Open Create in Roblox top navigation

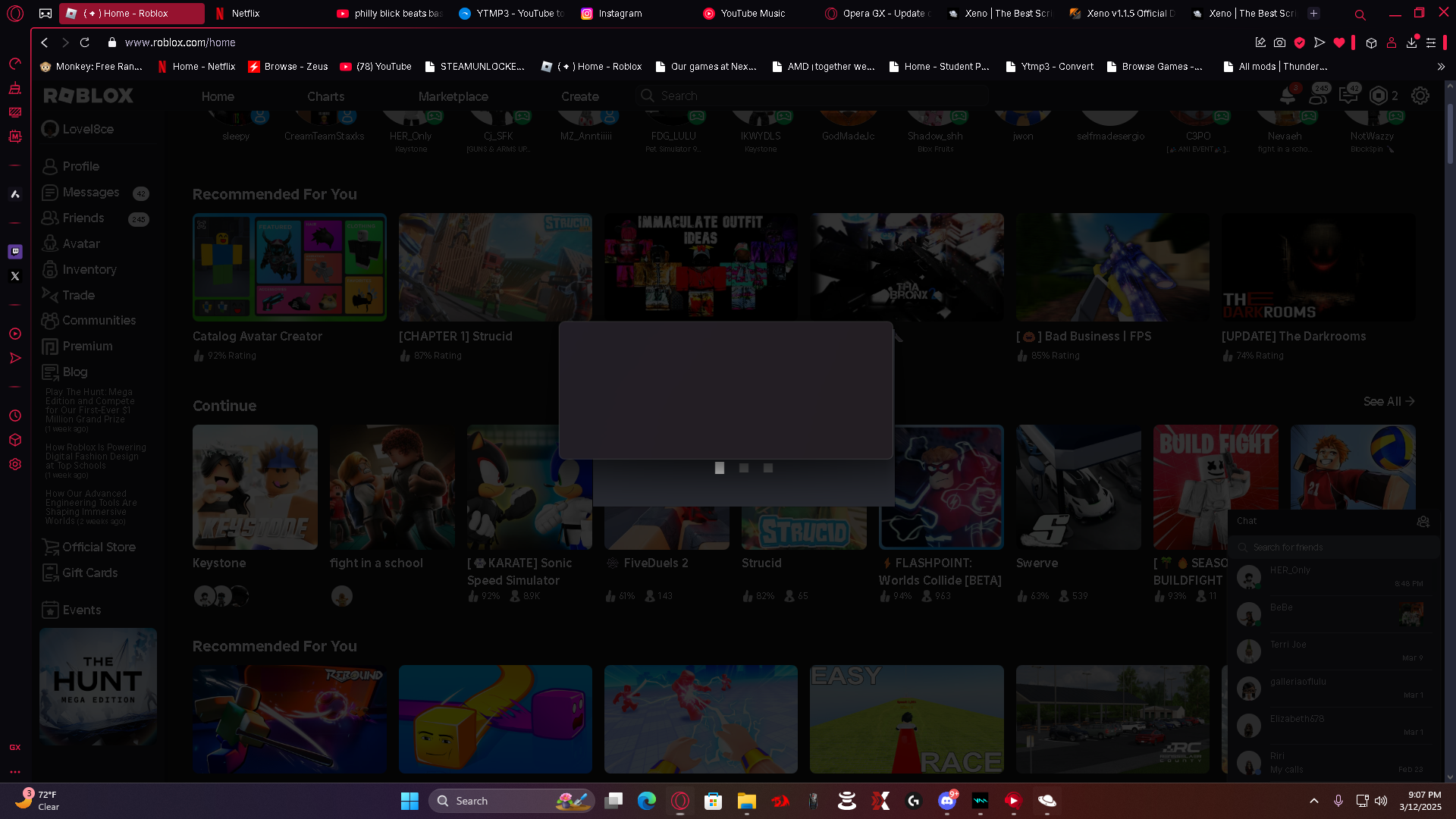click(x=580, y=96)
